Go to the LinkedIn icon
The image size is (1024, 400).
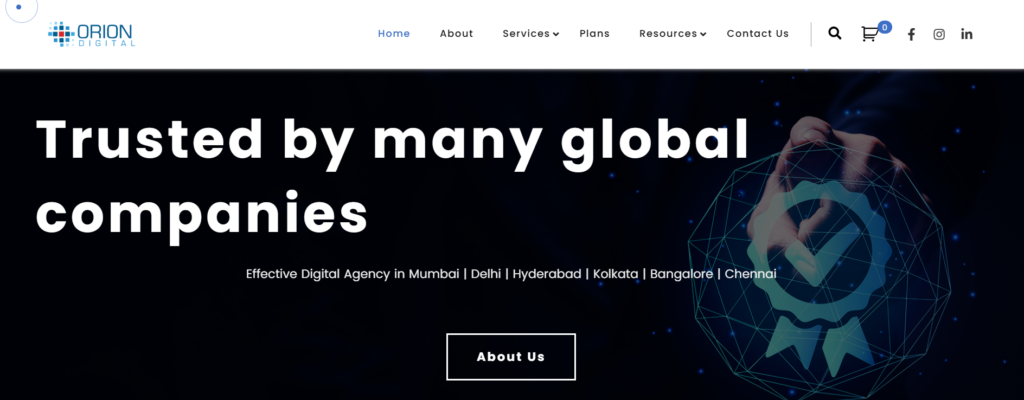coord(967,34)
